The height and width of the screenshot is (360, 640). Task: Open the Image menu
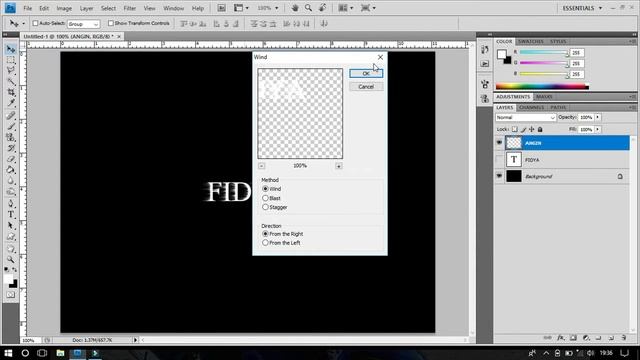click(64, 8)
